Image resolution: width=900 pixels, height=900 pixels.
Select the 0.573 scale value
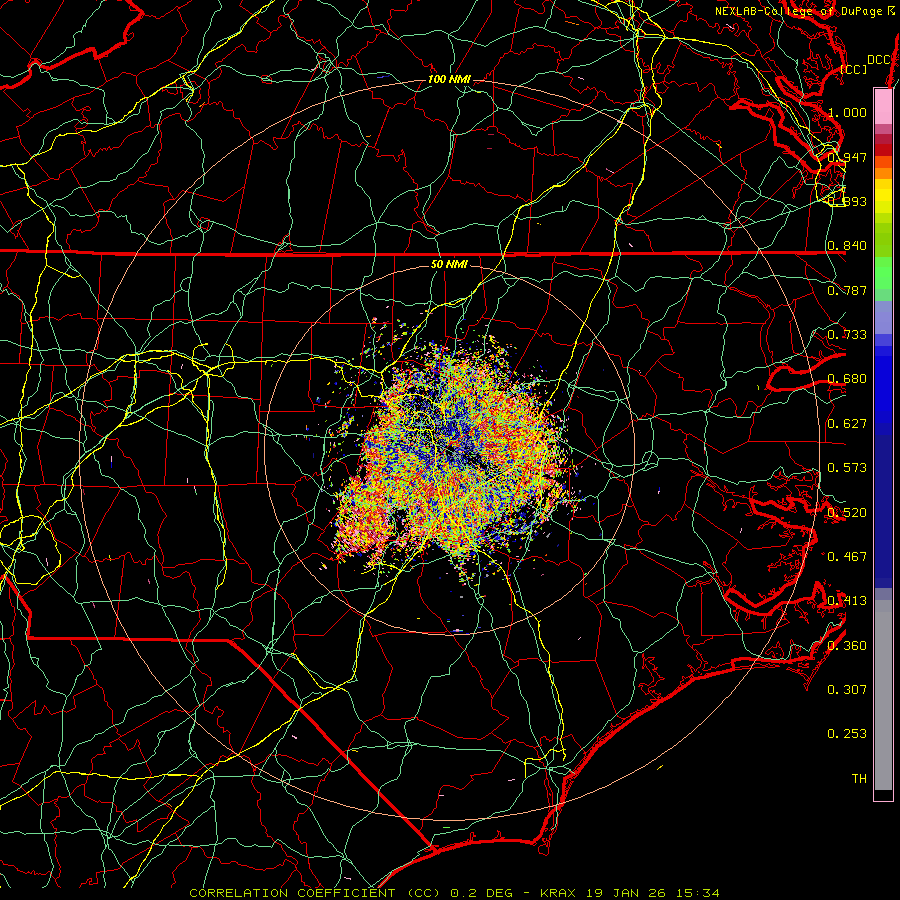click(x=847, y=468)
